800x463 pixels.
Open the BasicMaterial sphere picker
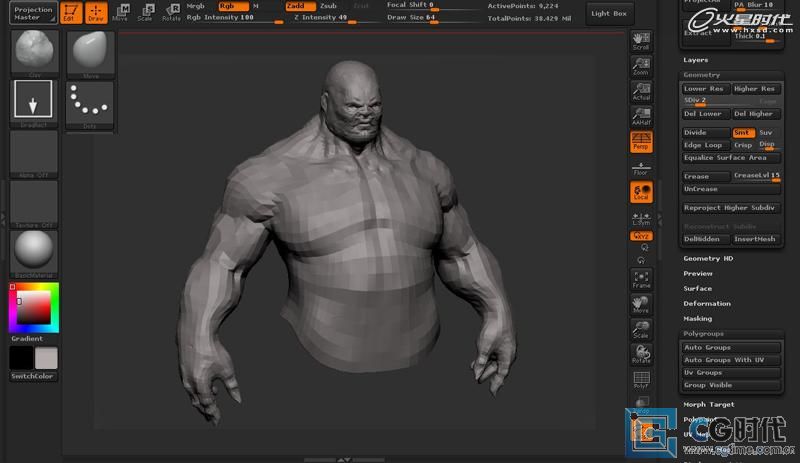pos(34,254)
